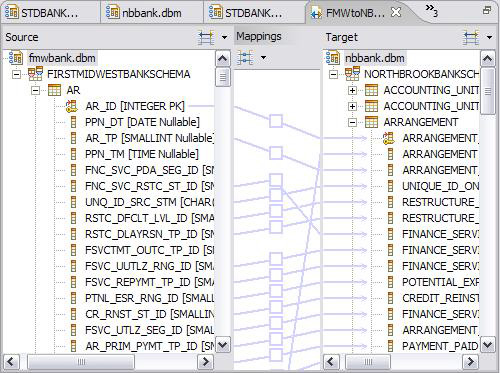Switch to the nbbank.dbm editor tab
Screen dimensions: 500x373
coord(144,13)
